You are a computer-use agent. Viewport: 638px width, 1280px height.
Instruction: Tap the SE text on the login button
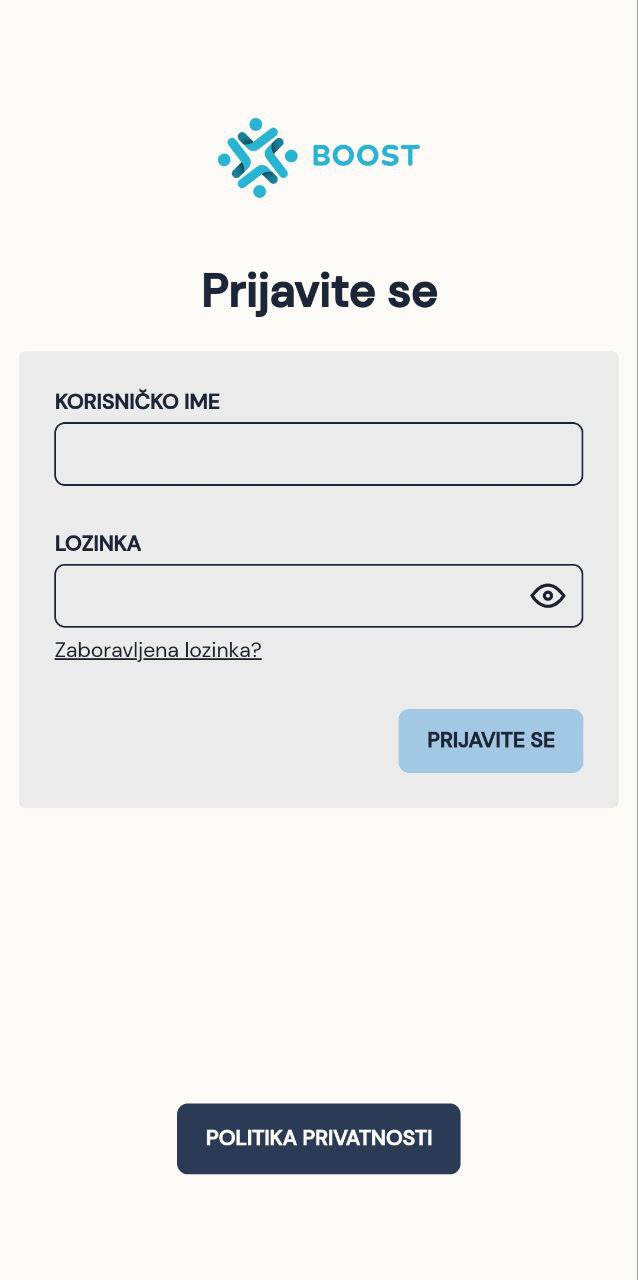pyautogui.click(x=543, y=741)
